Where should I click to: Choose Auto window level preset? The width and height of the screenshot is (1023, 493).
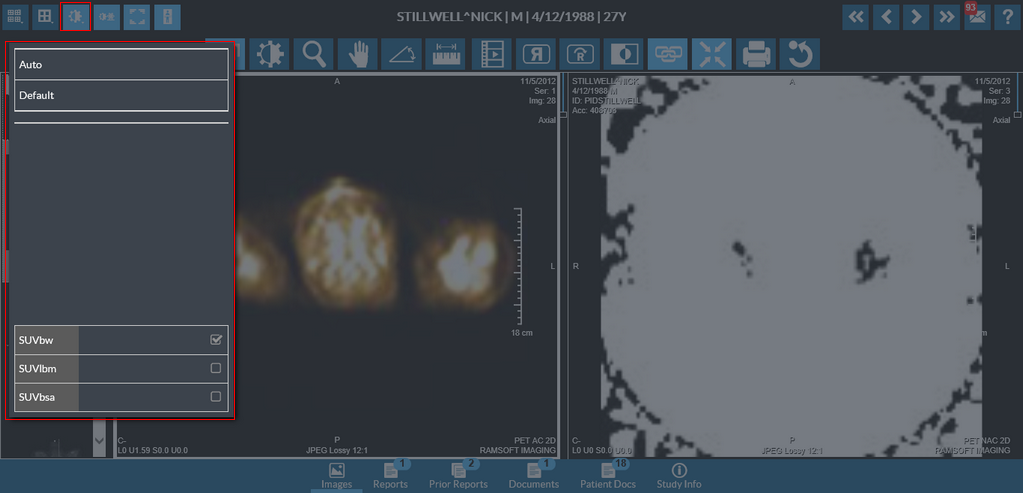click(121, 65)
